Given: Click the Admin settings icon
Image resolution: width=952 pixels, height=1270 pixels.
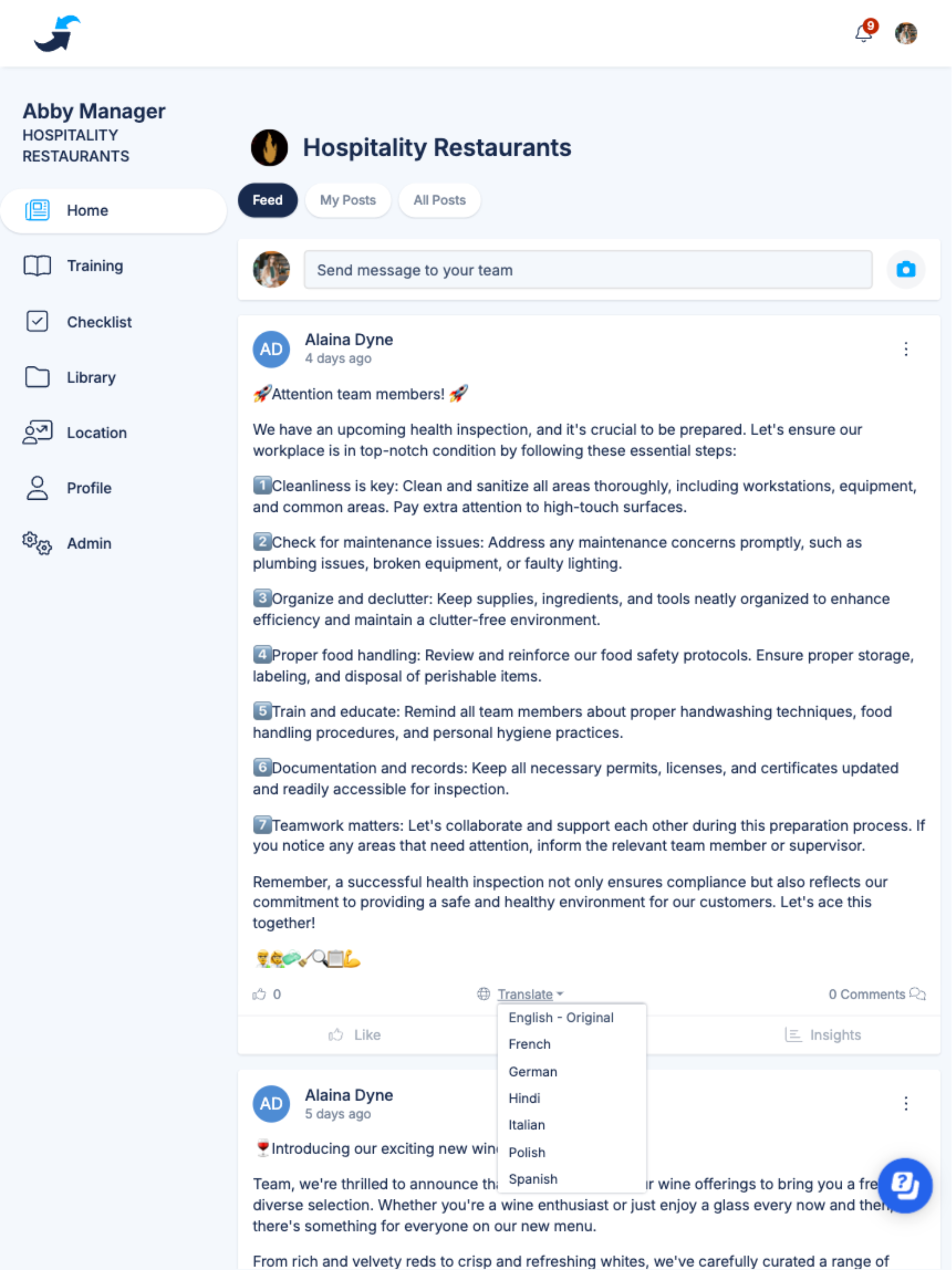Looking at the screenshot, I should tap(36, 543).
